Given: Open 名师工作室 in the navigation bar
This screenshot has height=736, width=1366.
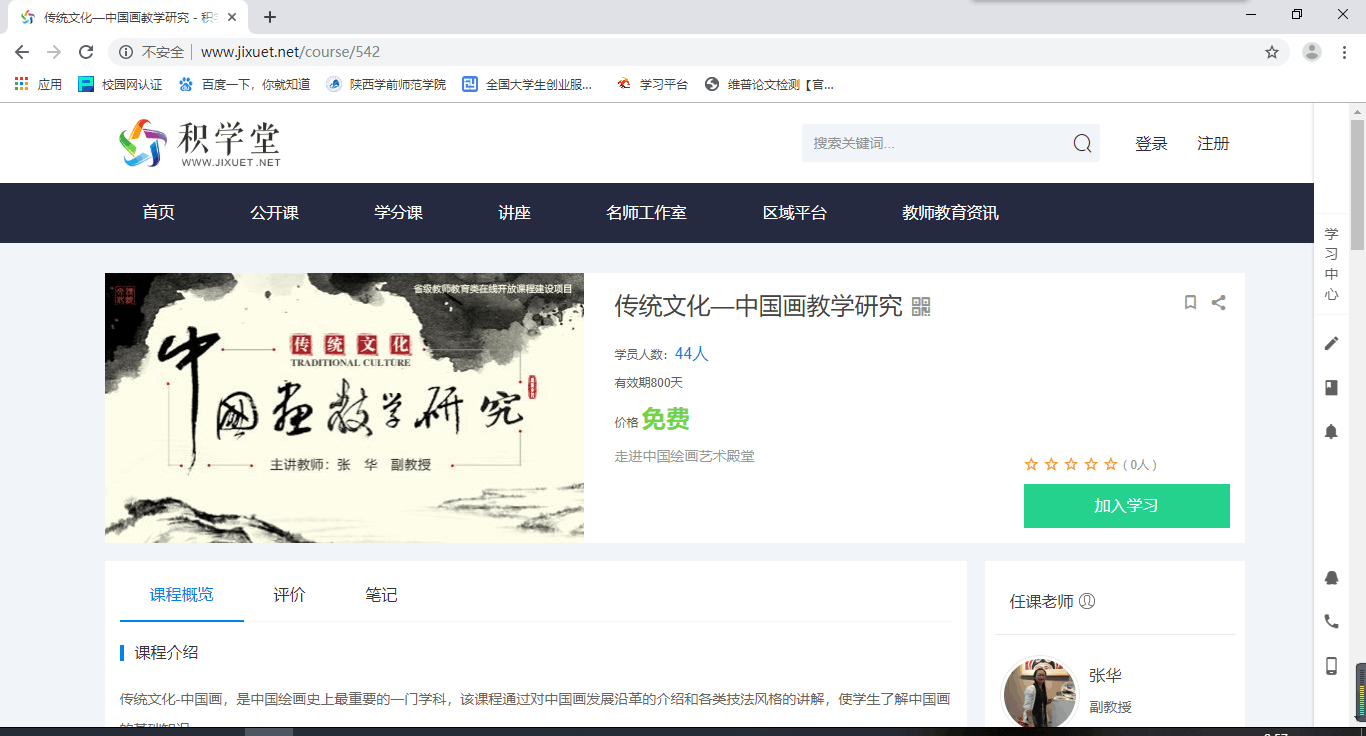Looking at the screenshot, I should [x=646, y=213].
